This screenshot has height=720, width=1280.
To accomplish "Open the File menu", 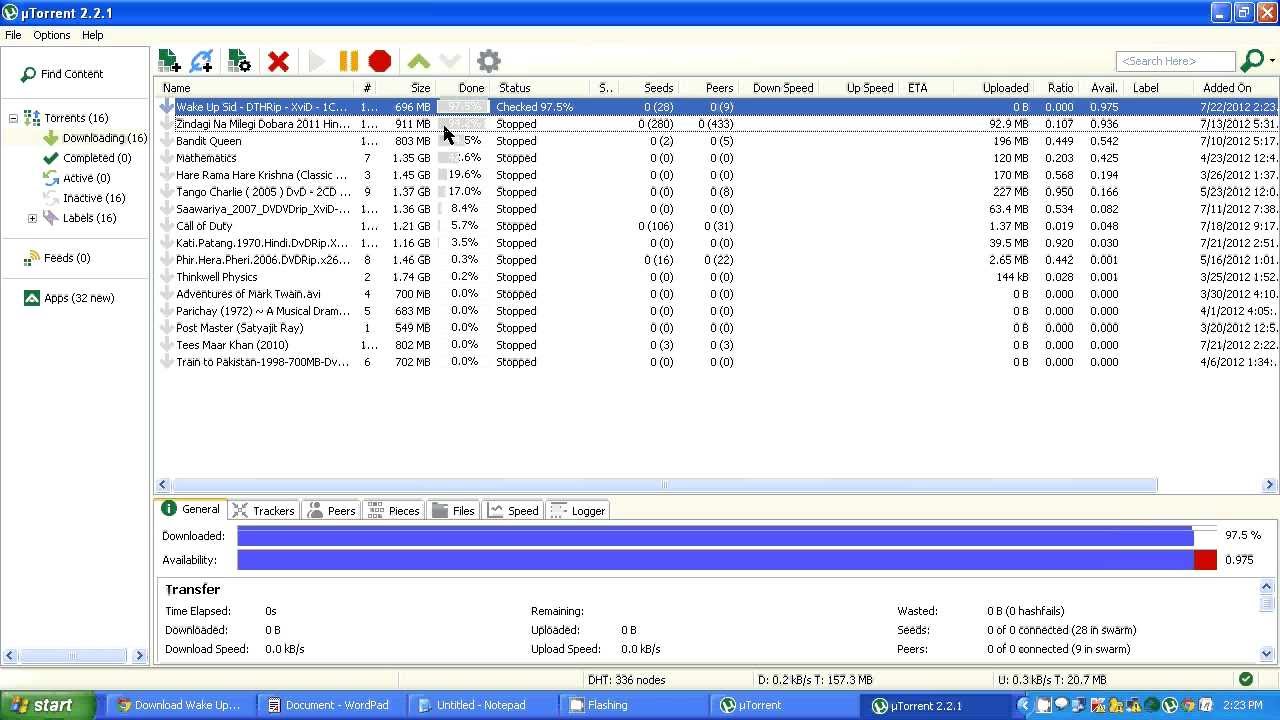I will coord(13,35).
